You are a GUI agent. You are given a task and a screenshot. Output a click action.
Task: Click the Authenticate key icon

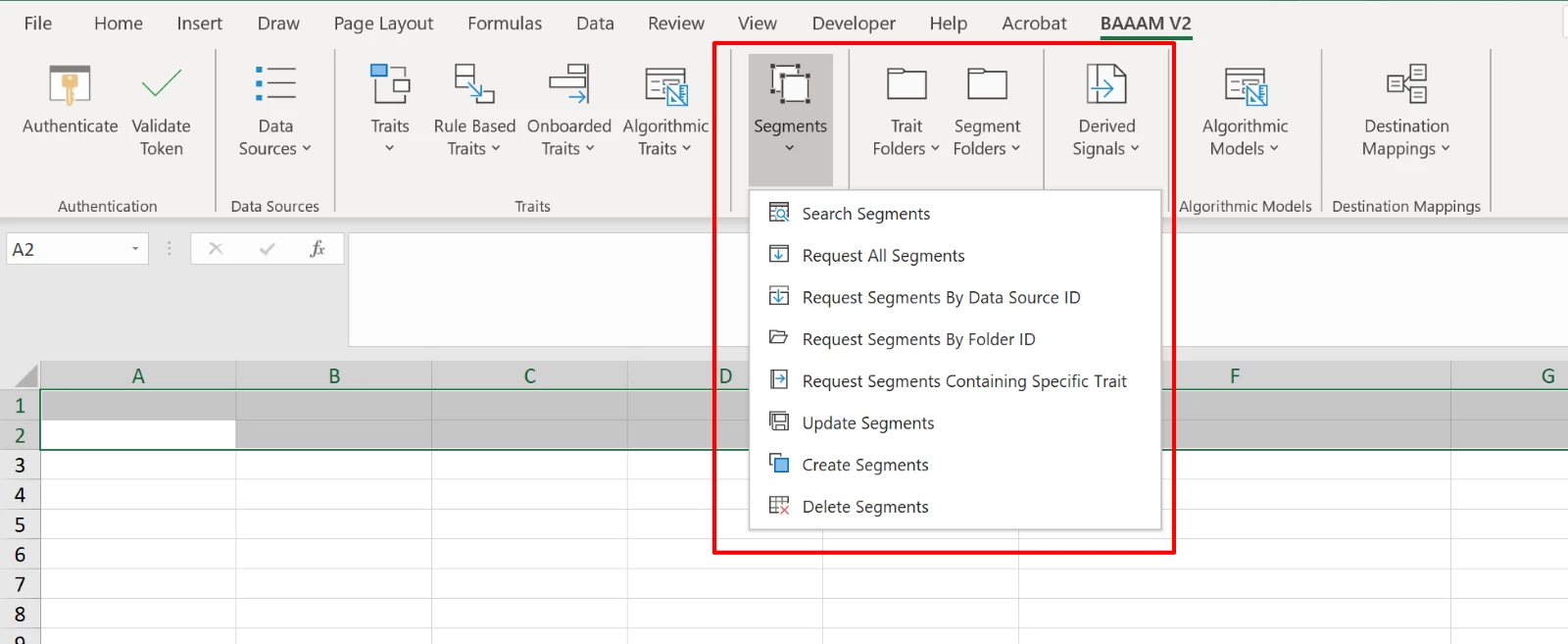[70, 84]
